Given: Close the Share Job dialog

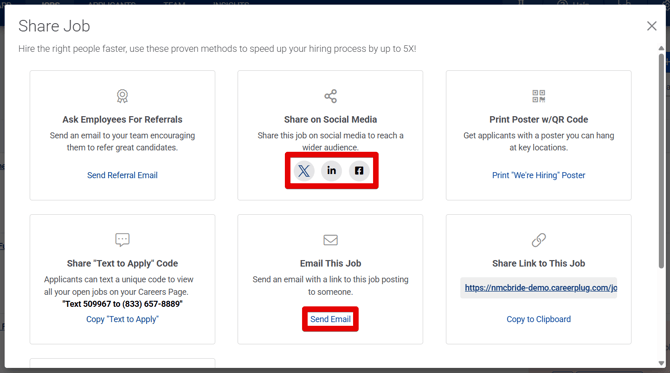Looking at the screenshot, I should coord(651,26).
